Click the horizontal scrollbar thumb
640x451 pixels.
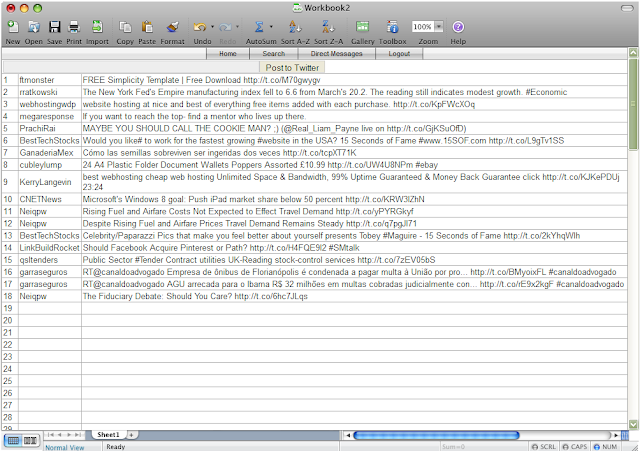[436, 435]
